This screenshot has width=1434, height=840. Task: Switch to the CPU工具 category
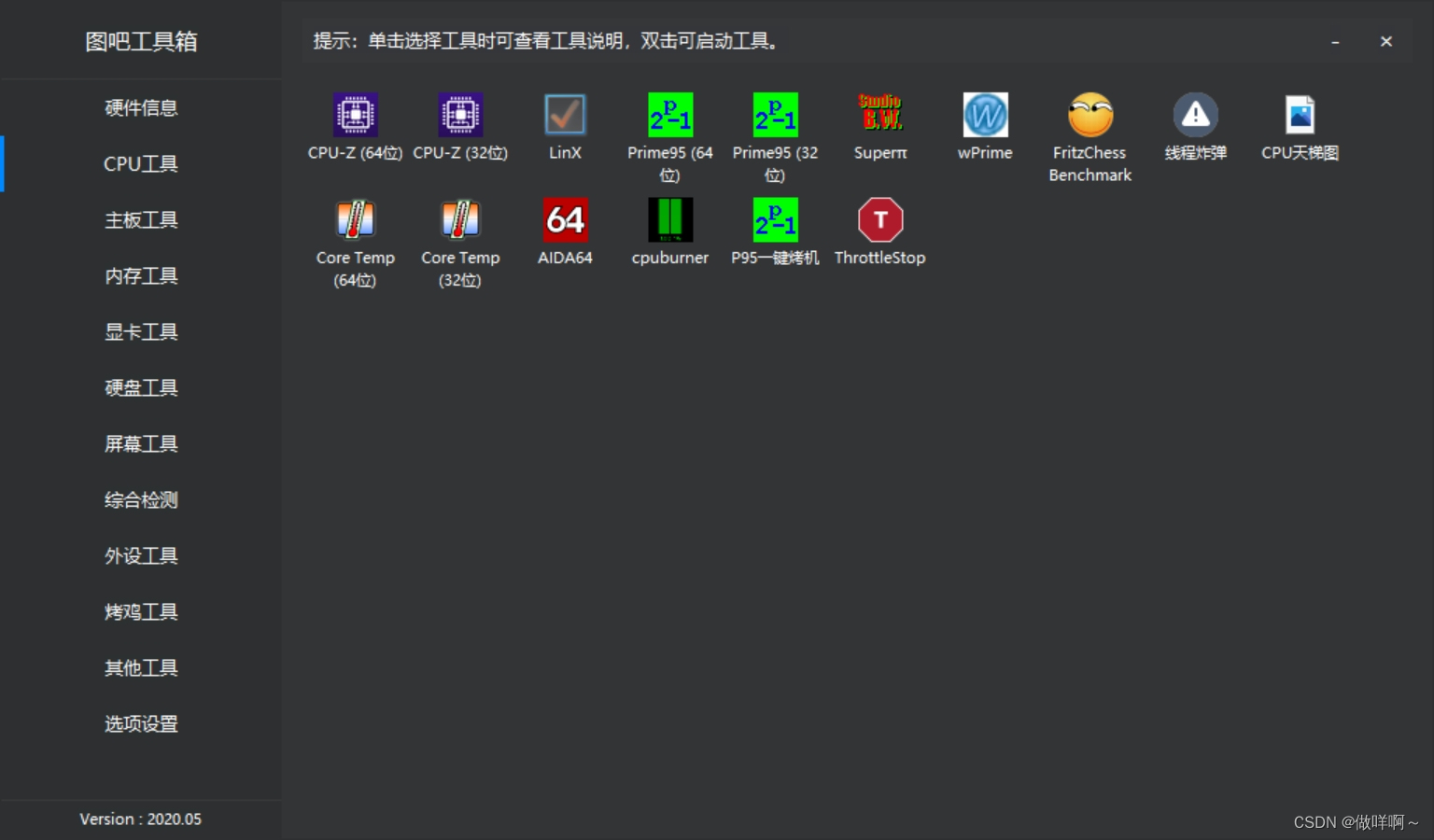tap(141, 164)
